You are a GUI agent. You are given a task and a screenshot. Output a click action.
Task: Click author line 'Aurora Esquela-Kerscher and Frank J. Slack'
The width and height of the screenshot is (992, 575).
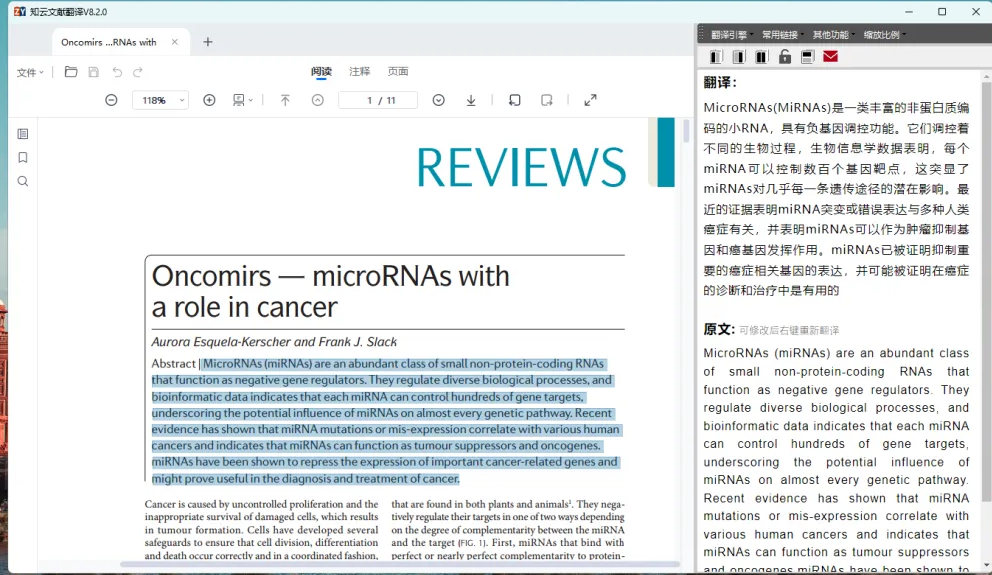tap(274, 342)
